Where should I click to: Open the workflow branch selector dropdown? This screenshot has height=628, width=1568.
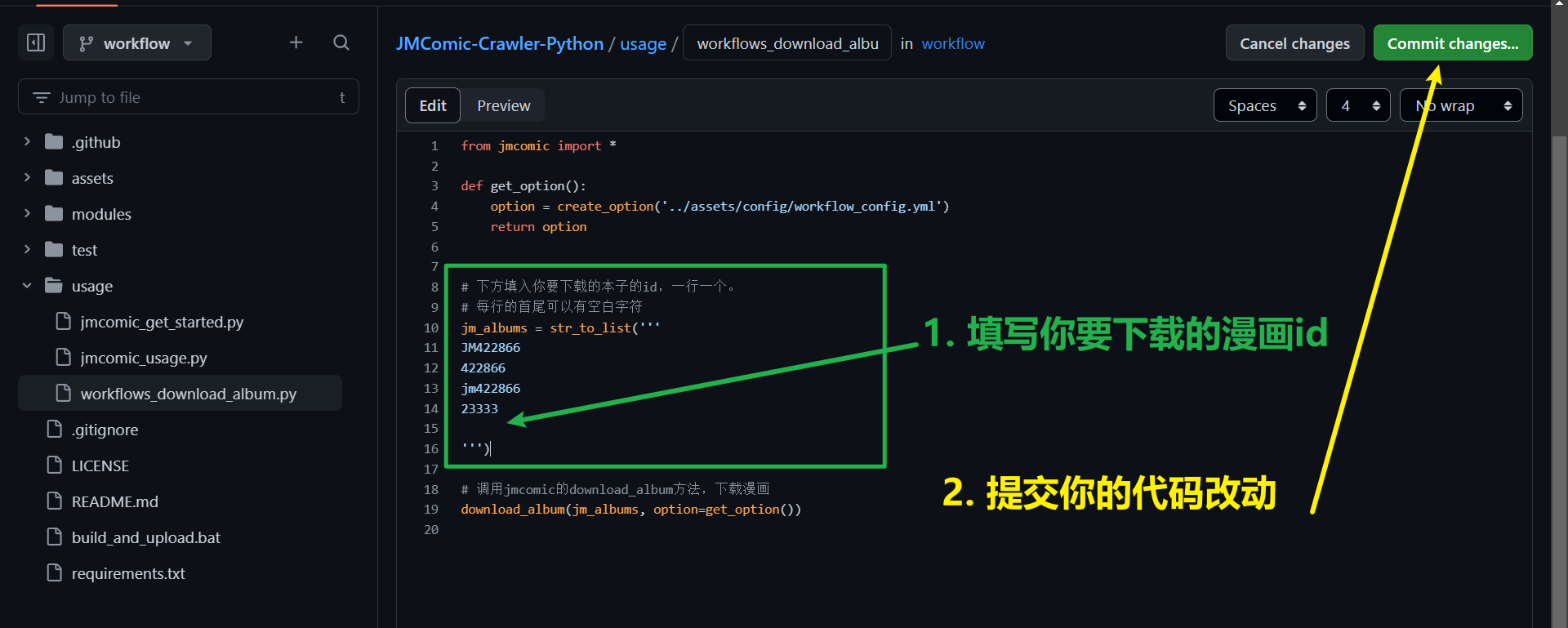coord(136,43)
